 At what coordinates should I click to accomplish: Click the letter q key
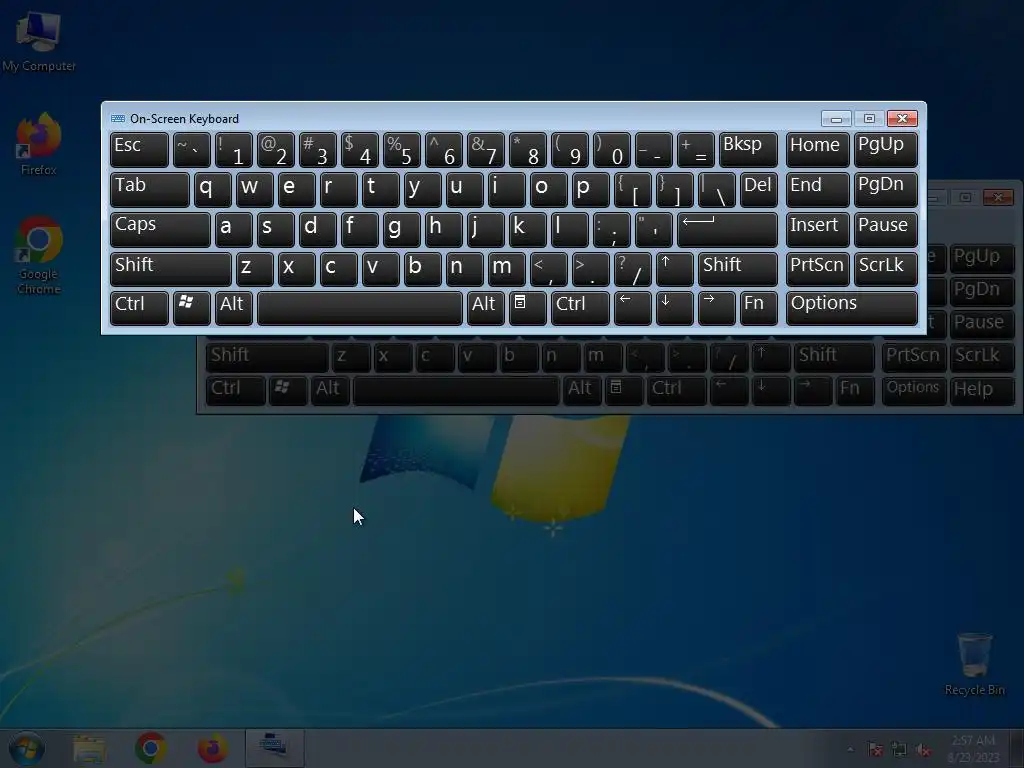tap(212, 189)
